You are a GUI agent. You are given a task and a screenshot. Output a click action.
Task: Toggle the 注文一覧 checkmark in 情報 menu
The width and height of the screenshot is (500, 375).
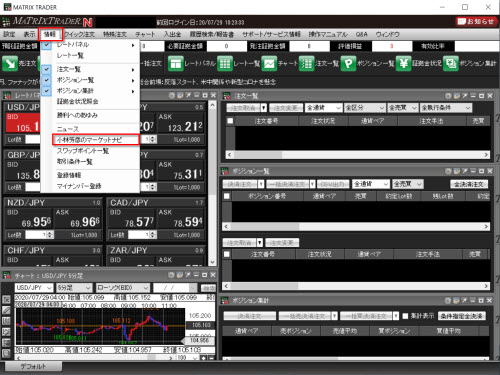[47, 69]
